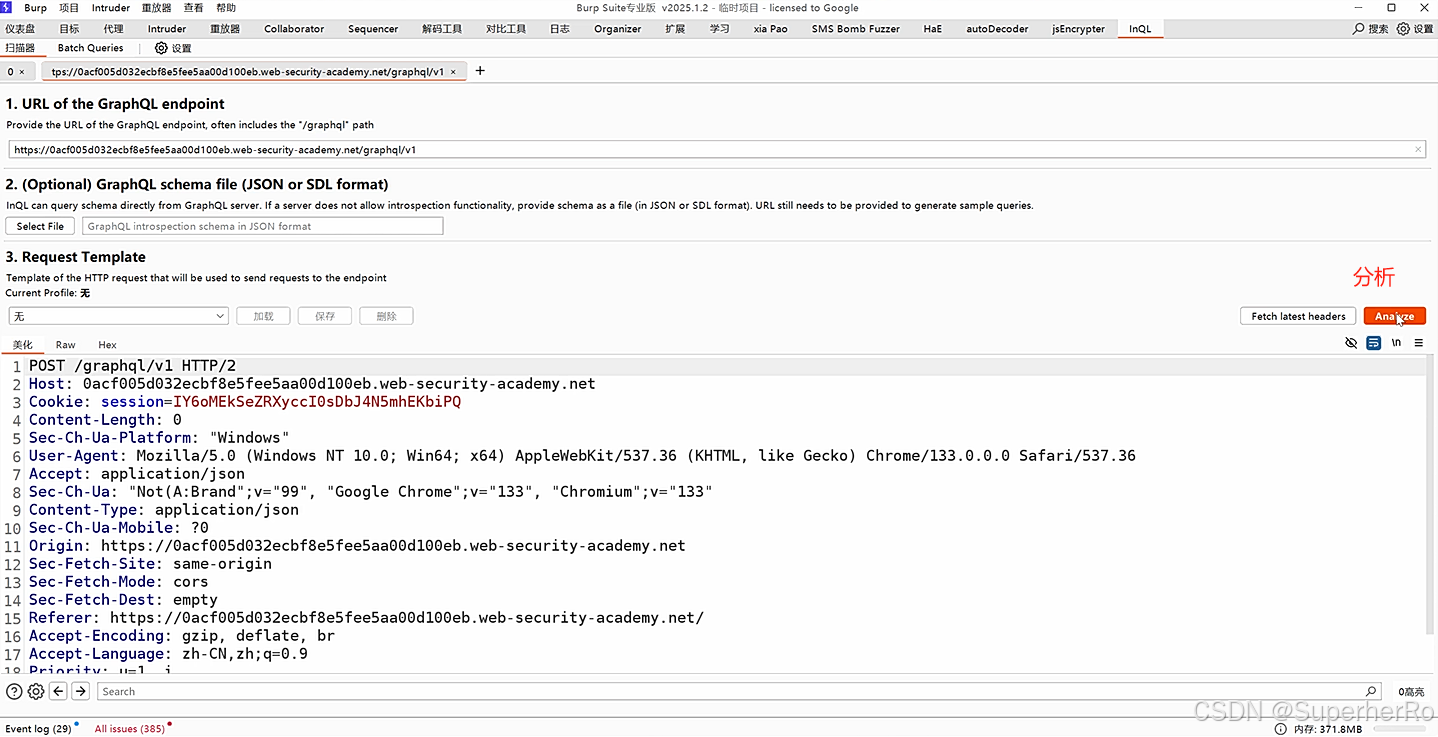Click the GraphQL introspection schema file field
The height and width of the screenshot is (737, 1438).
click(x=262, y=226)
